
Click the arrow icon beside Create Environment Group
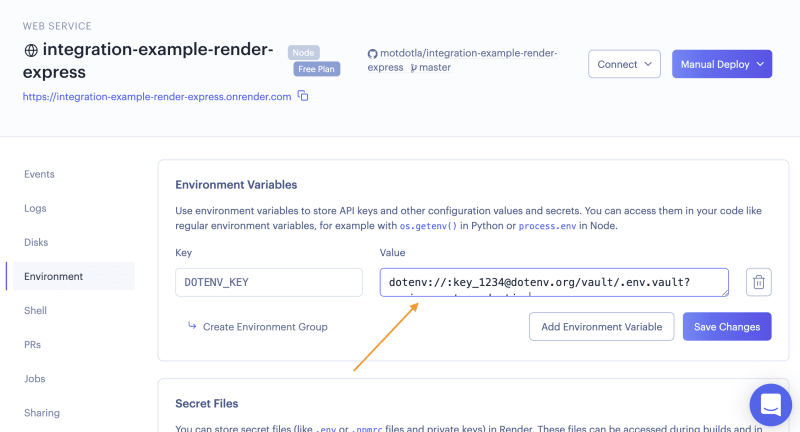pos(192,325)
